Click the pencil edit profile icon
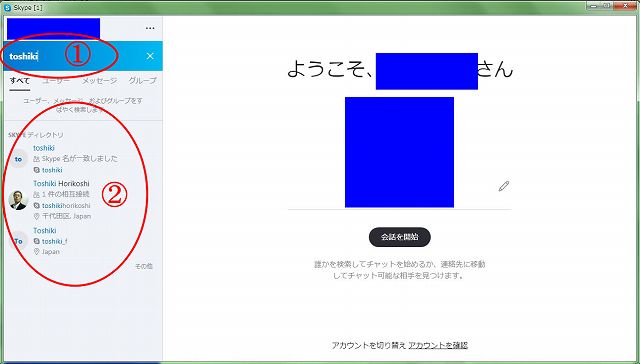 click(504, 186)
